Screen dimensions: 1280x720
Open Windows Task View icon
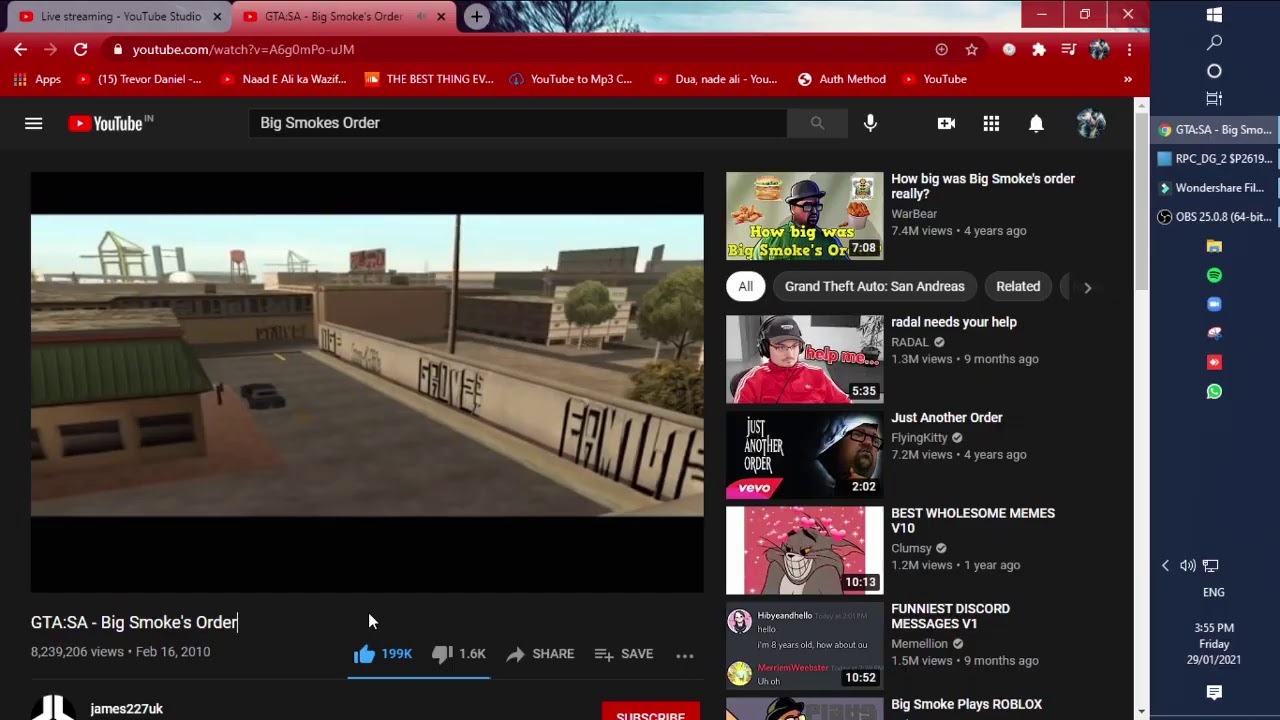point(1214,99)
